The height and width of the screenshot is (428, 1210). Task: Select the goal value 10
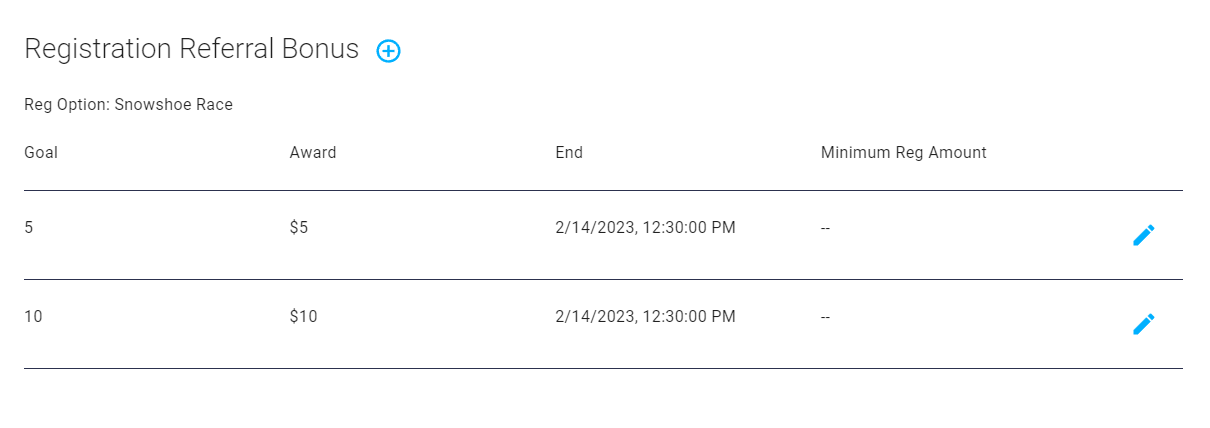[33, 317]
